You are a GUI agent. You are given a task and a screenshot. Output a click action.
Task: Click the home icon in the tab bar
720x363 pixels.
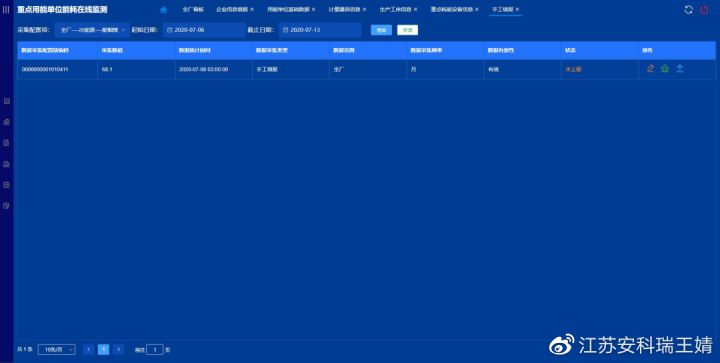pos(163,10)
